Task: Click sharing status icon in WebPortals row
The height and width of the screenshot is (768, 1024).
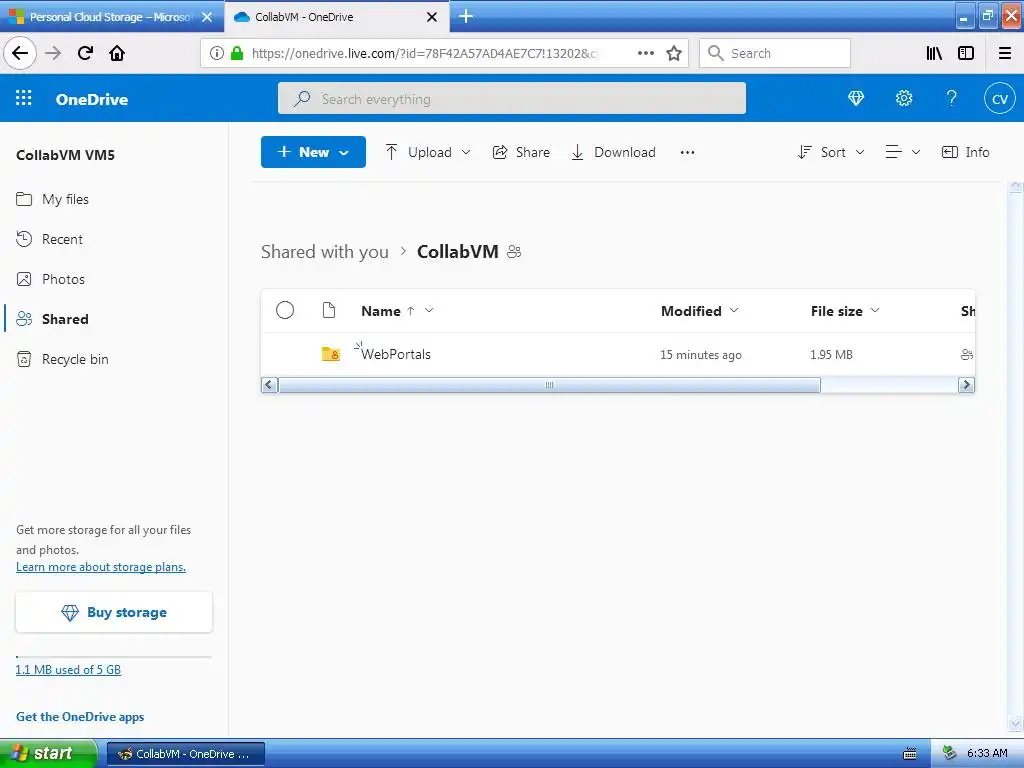Action: pyautogui.click(x=967, y=355)
